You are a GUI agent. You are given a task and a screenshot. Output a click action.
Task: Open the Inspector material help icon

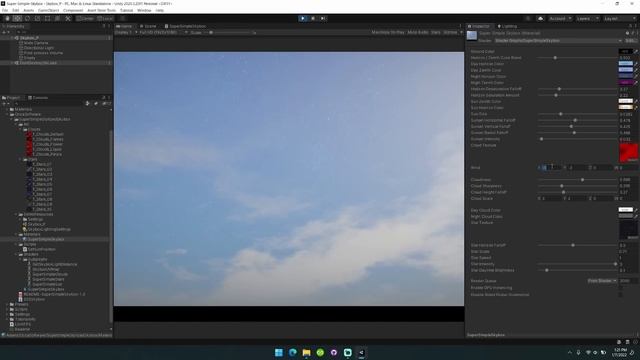[627, 33]
